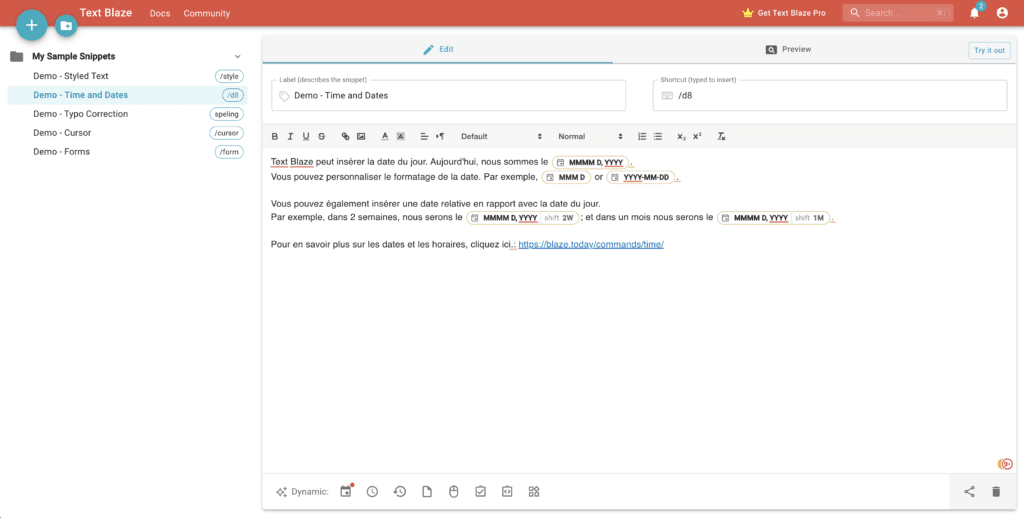The height and width of the screenshot is (518, 1024).
Task: Click the YYYY-MM-DD date chip
Action: click(641, 177)
